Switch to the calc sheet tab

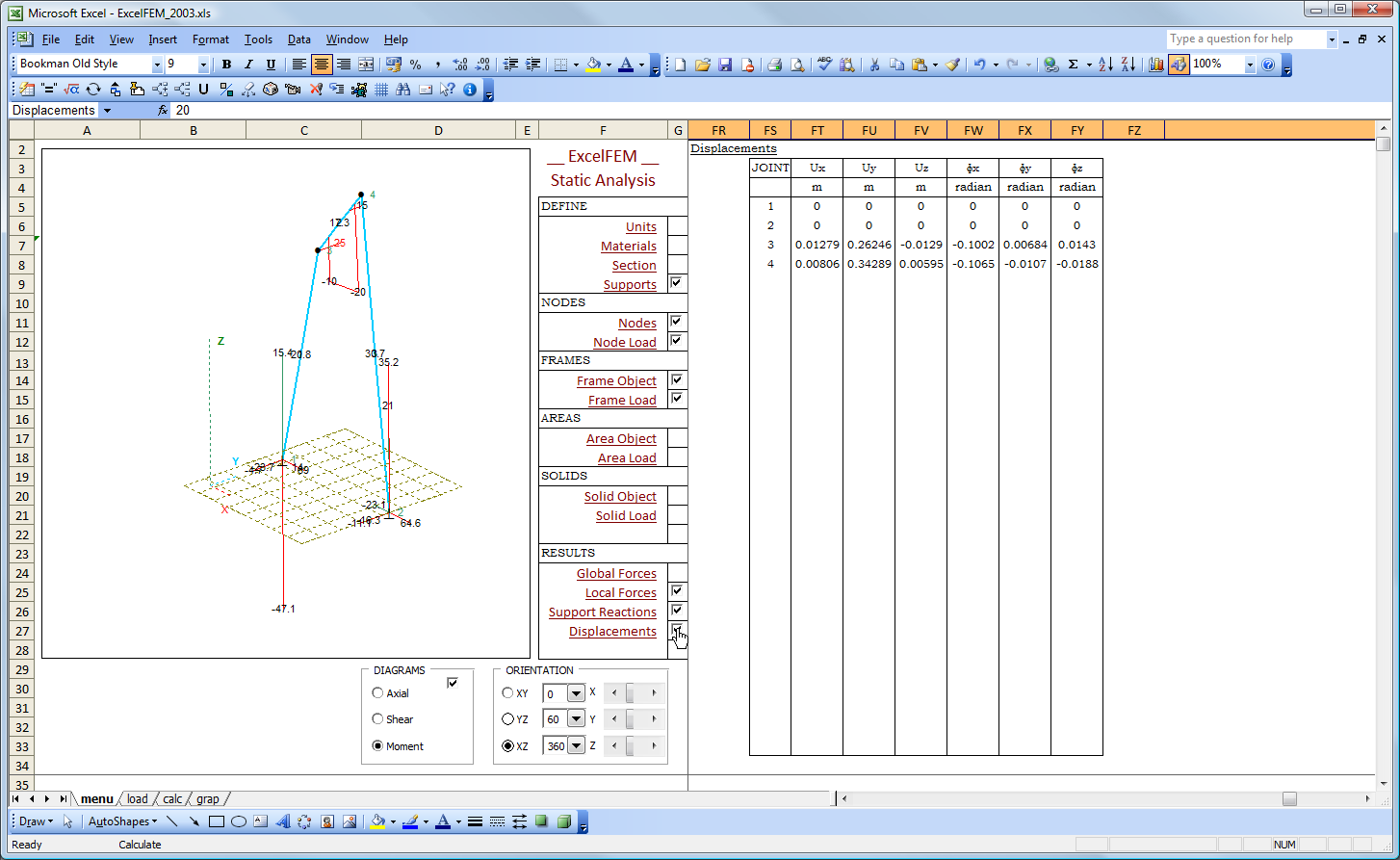(x=172, y=799)
